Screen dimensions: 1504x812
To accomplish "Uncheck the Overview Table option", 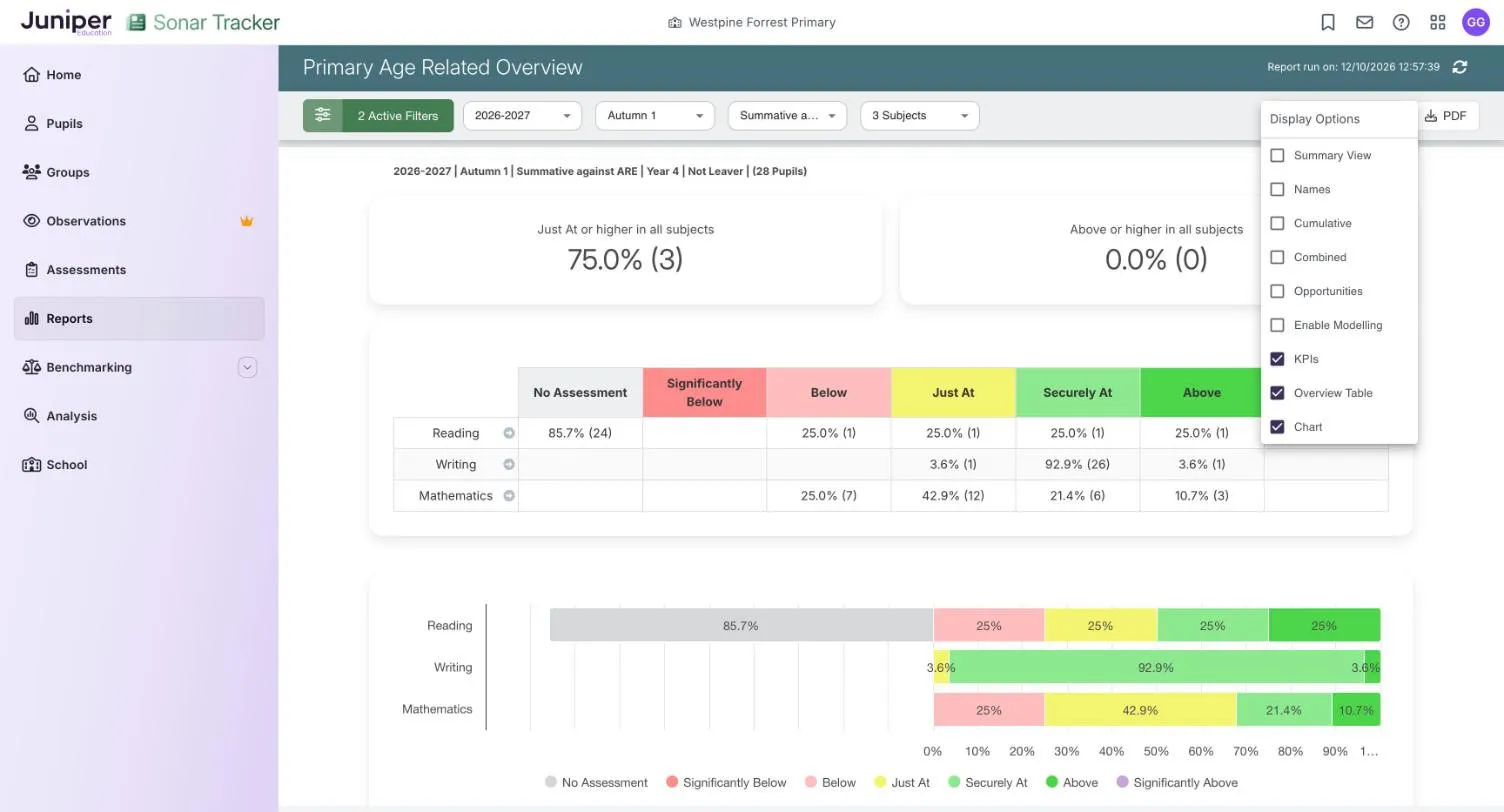I will [1277, 393].
